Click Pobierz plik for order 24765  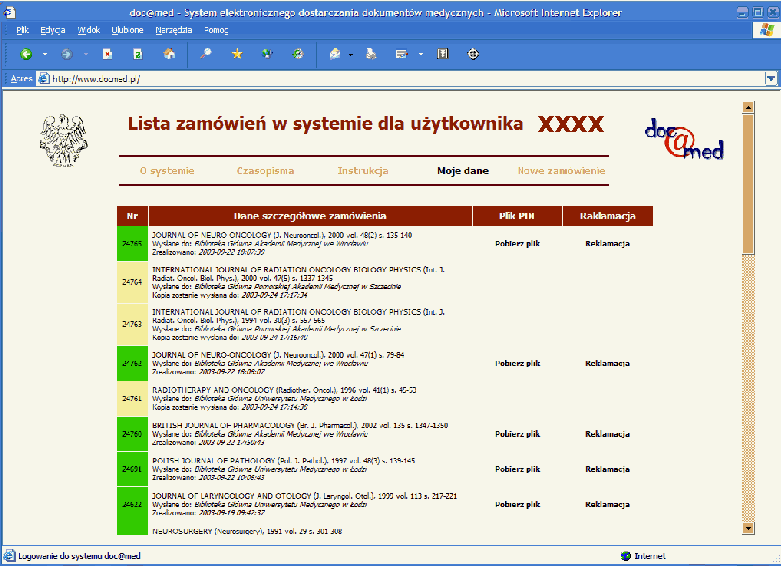point(518,243)
